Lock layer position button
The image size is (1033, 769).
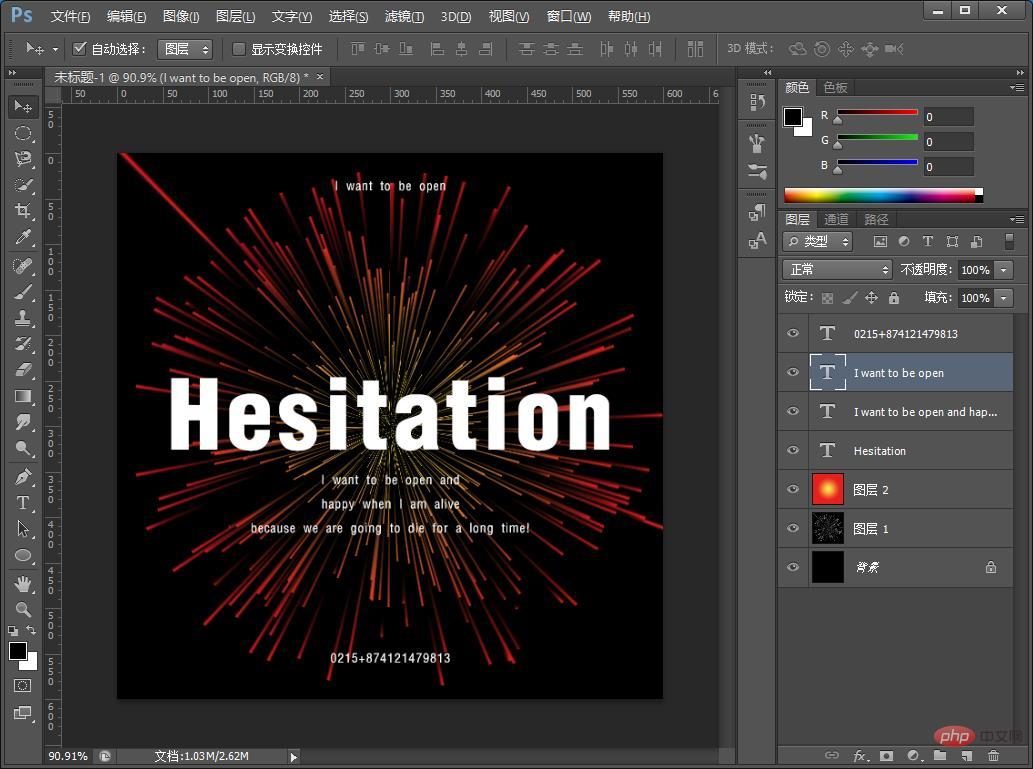[871, 298]
